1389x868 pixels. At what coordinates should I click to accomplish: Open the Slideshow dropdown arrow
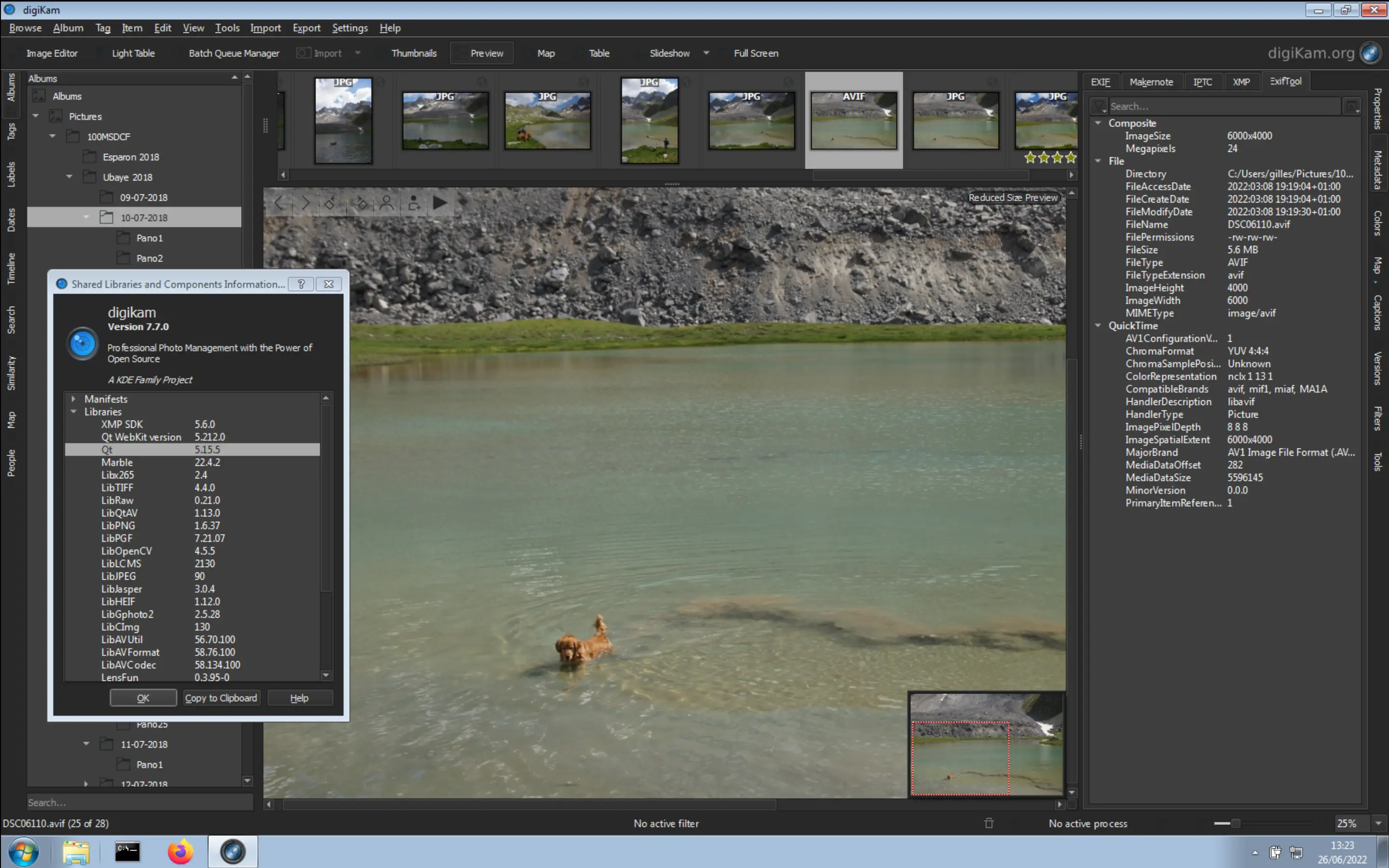pos(706,53)
